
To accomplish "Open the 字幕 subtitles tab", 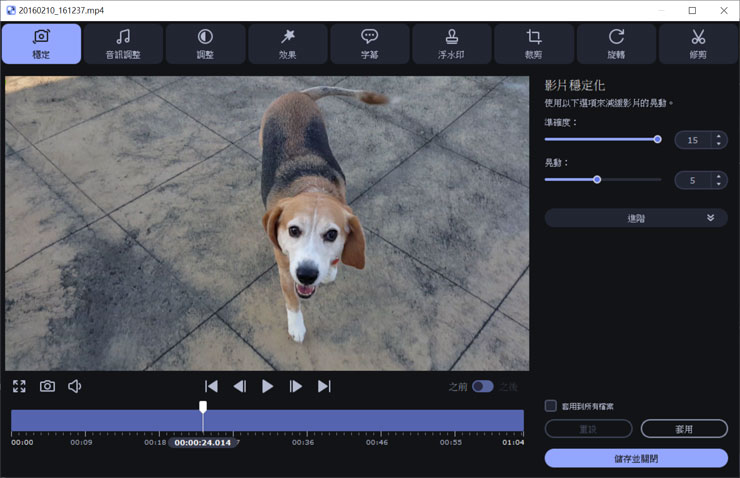I will click(x=370, y=44).
